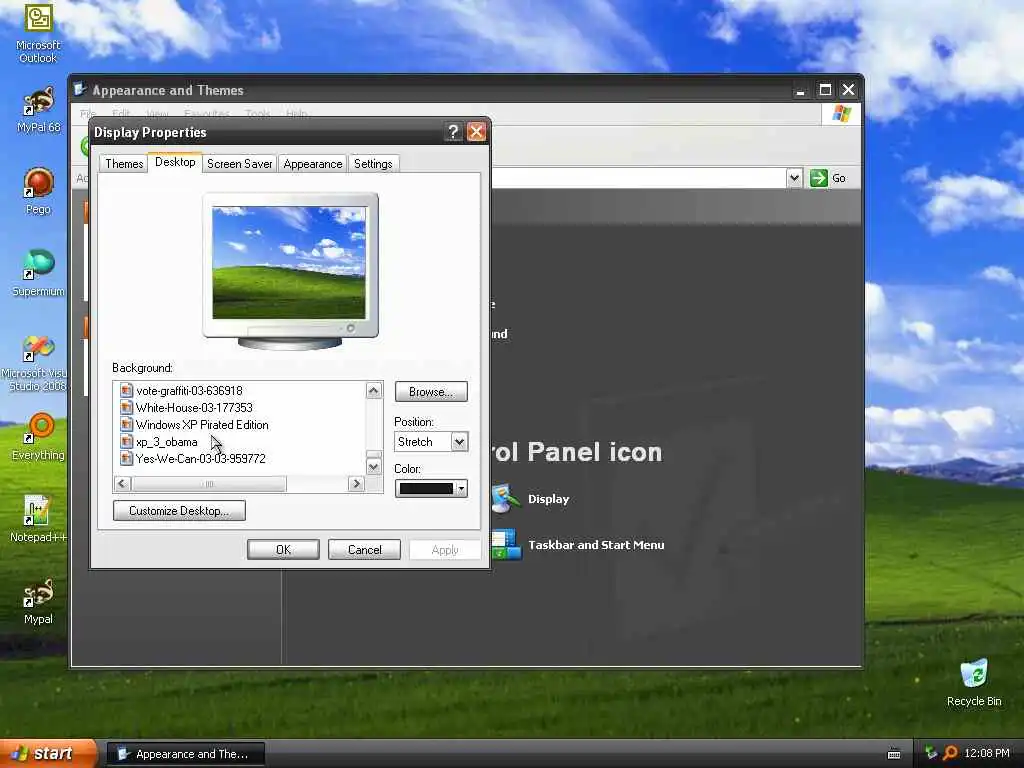The image size is (1024, 768).
Task: Select the Recycle Bin icon
Action: click(x=974, y=682)
